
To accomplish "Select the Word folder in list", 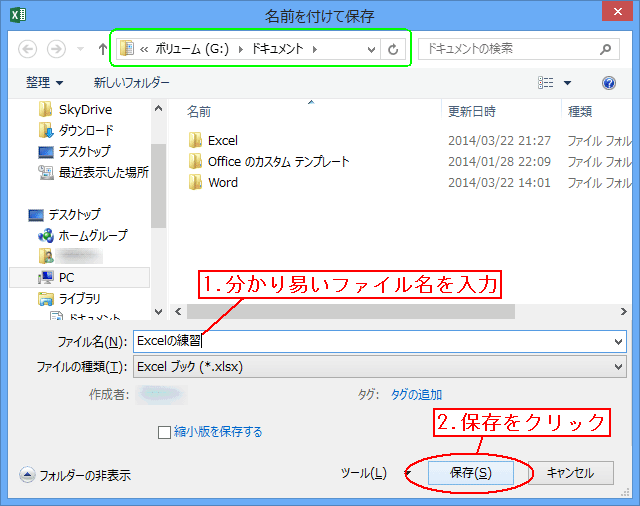I will (222, 183).
